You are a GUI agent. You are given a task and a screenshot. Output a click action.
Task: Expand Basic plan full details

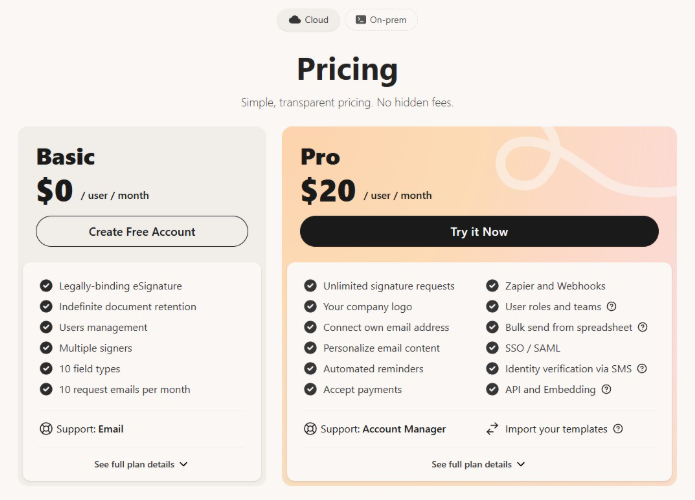coord(141,464)
